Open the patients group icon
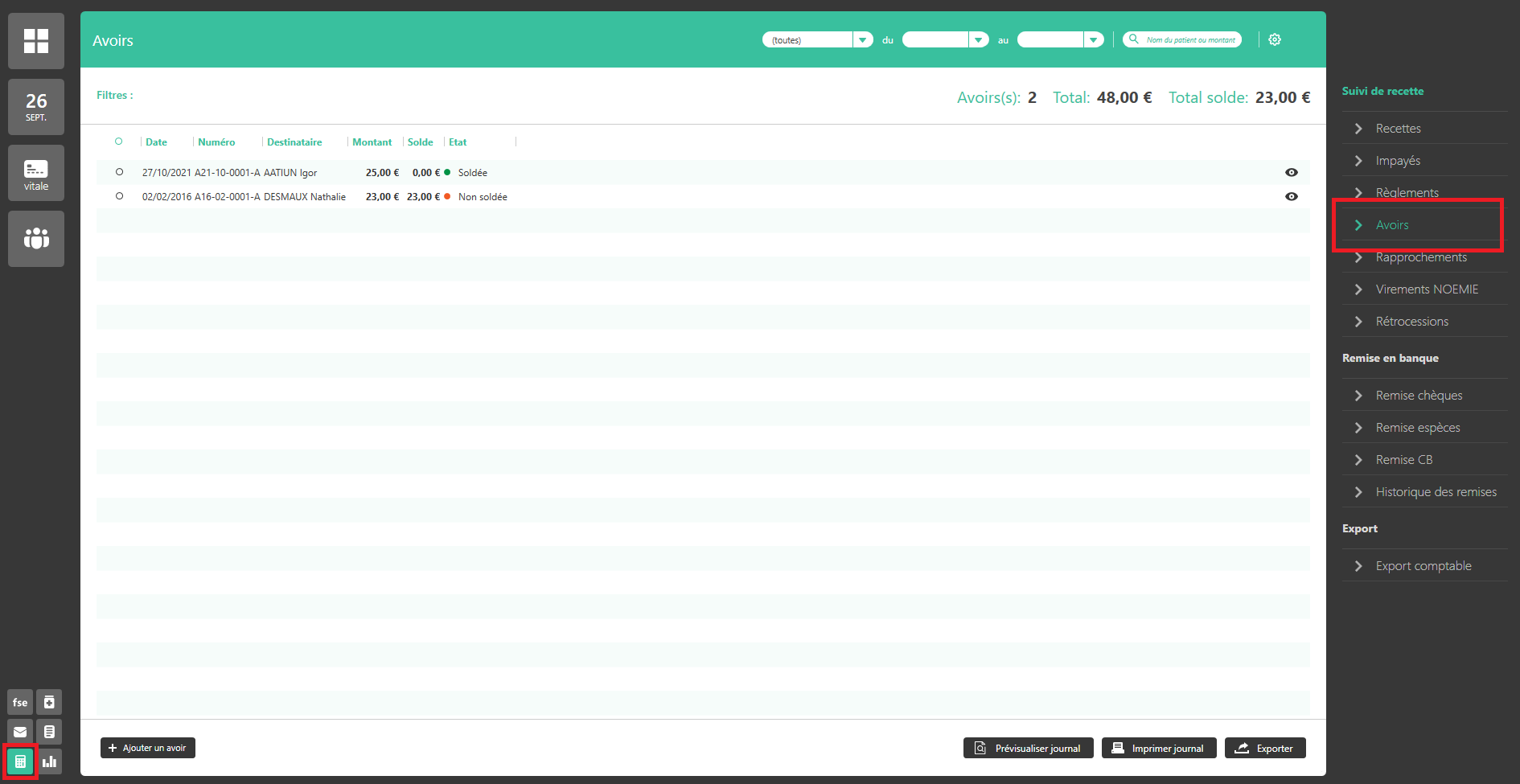1520x784 pixels. click(x=36, y=239)
